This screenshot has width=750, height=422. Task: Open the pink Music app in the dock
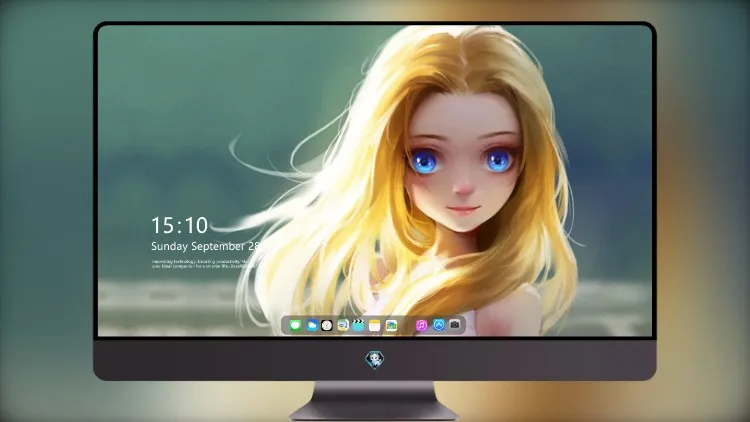point(421,325)
